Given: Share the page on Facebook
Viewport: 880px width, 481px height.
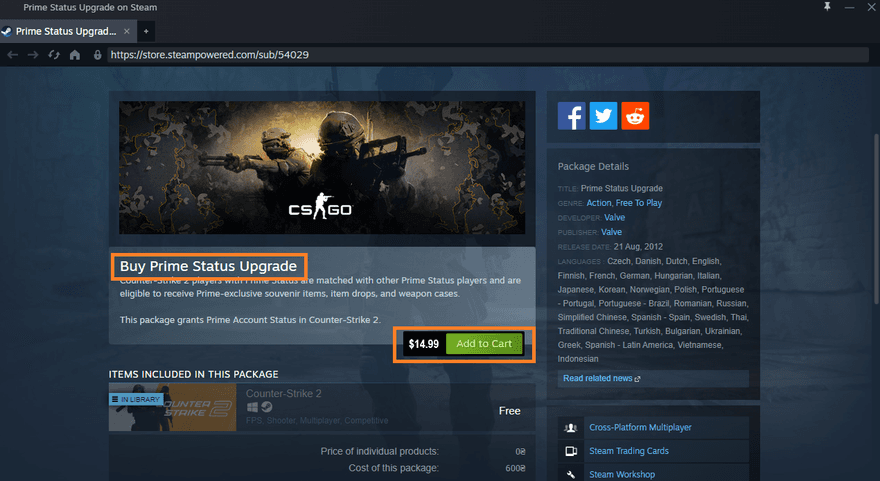Looking at the screenshot, I should point(572,116).
